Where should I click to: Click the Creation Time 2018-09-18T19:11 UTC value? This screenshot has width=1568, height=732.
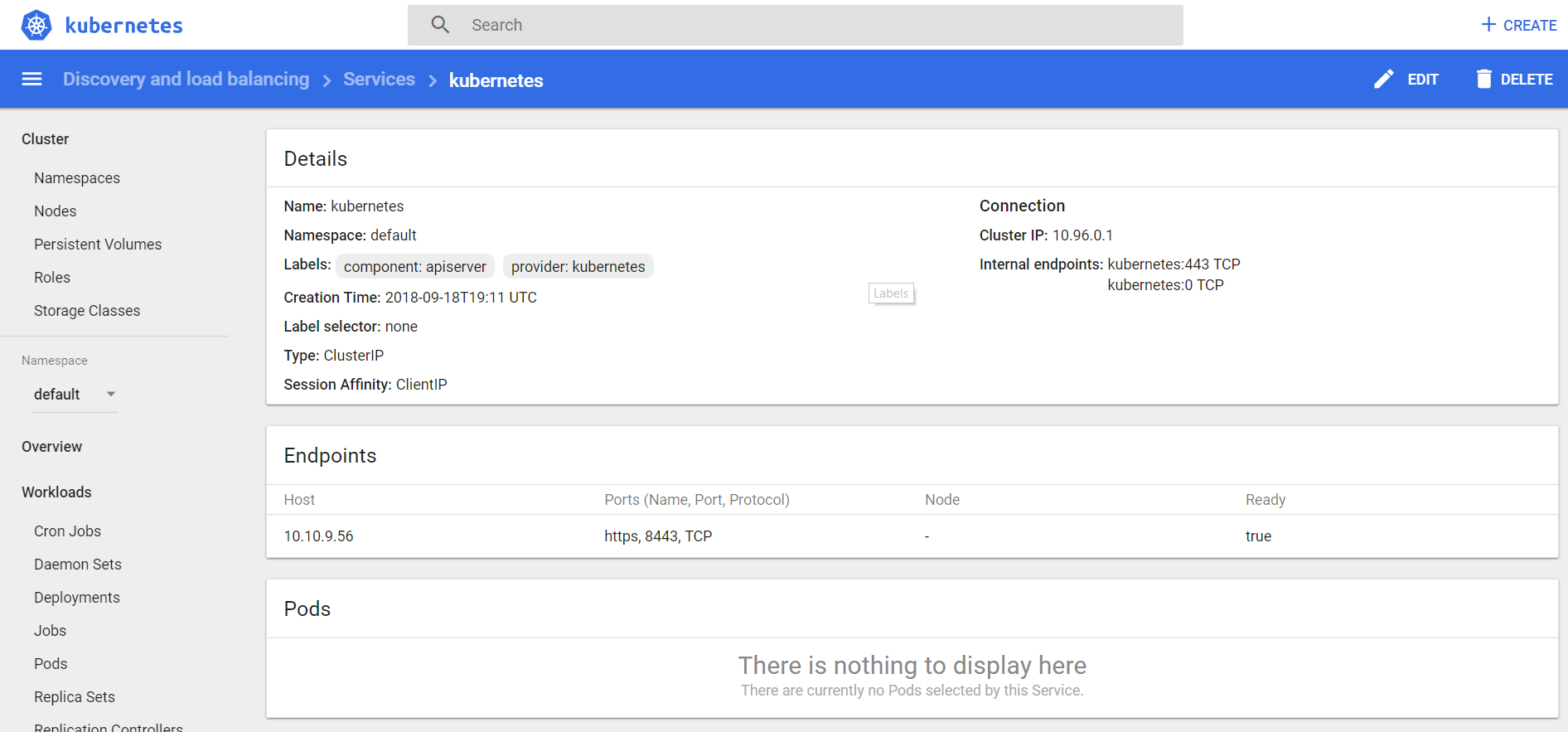click(x=461, y=298)
